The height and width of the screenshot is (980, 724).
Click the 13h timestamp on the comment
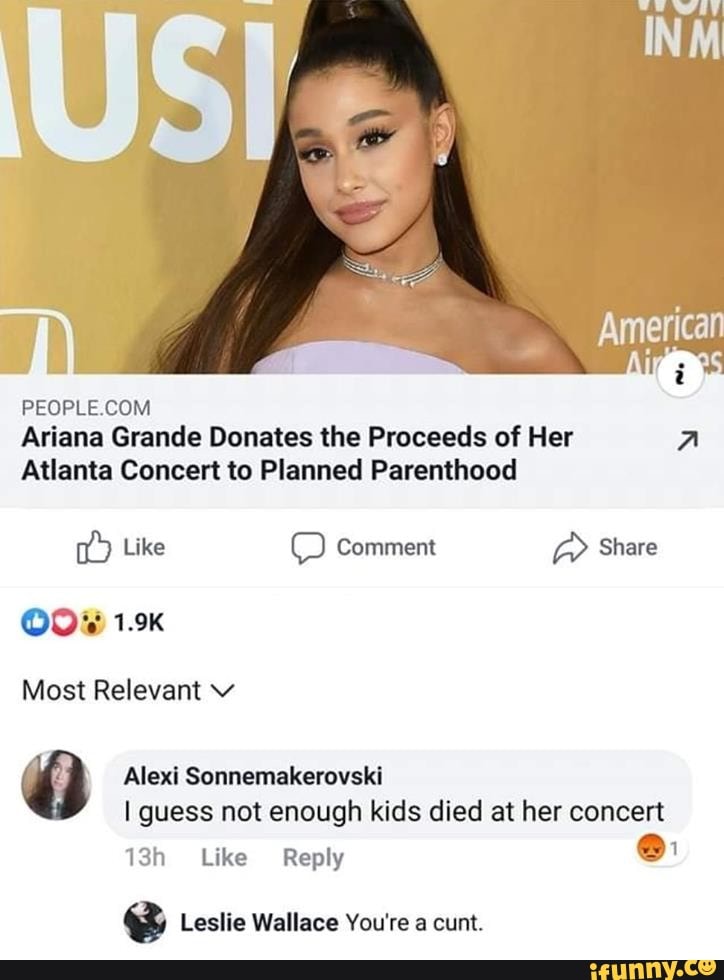tap(144, 858)
